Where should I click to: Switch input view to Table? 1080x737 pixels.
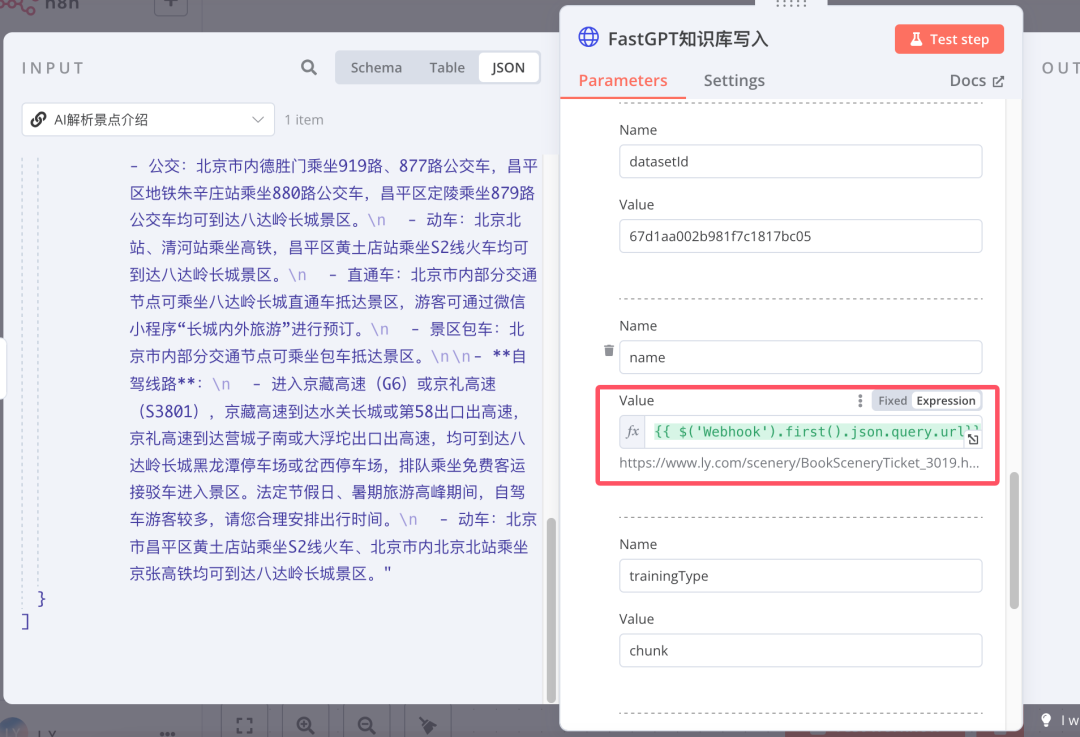click(447, 68)
